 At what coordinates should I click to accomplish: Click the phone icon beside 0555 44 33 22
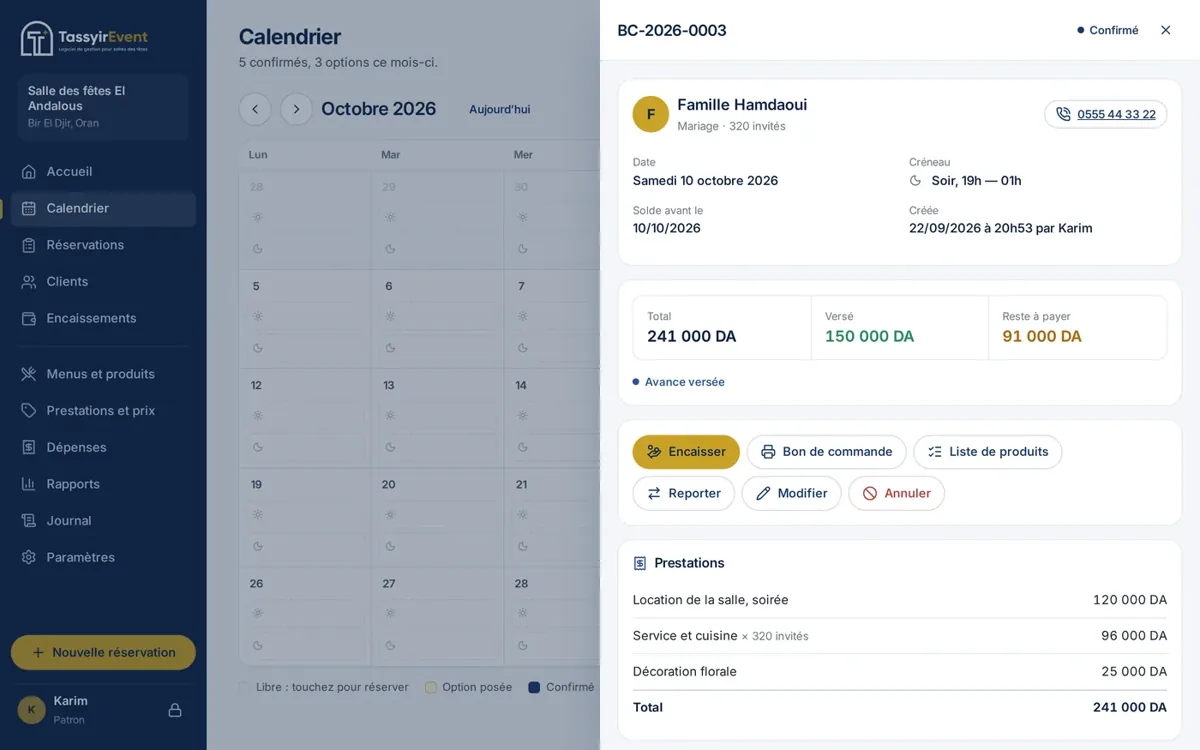[x=1063, y=114]
